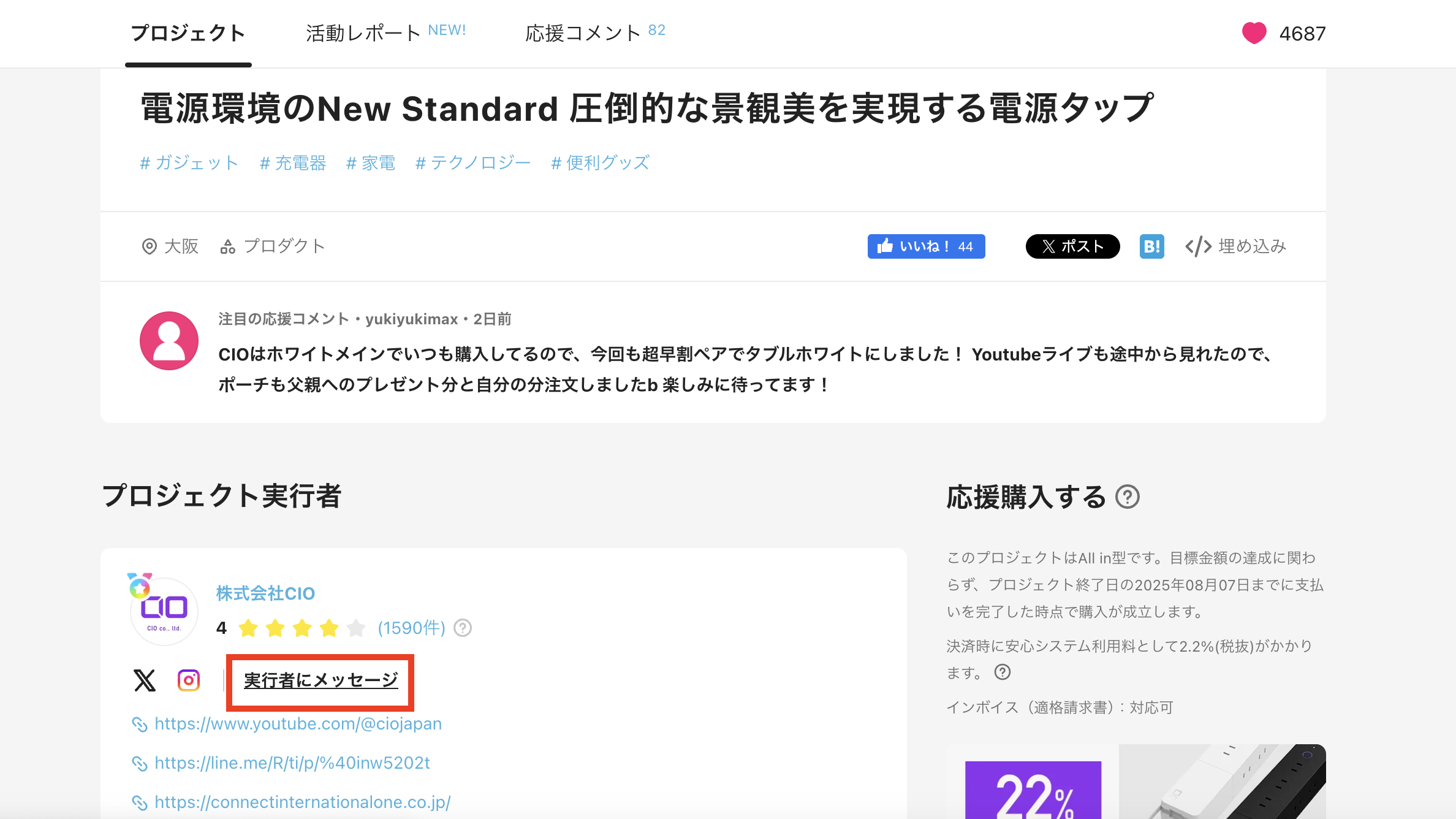Screen dimensions: 1456x819
Task: Open the line.me/R/ti/p link
Action: pos(292,763)
